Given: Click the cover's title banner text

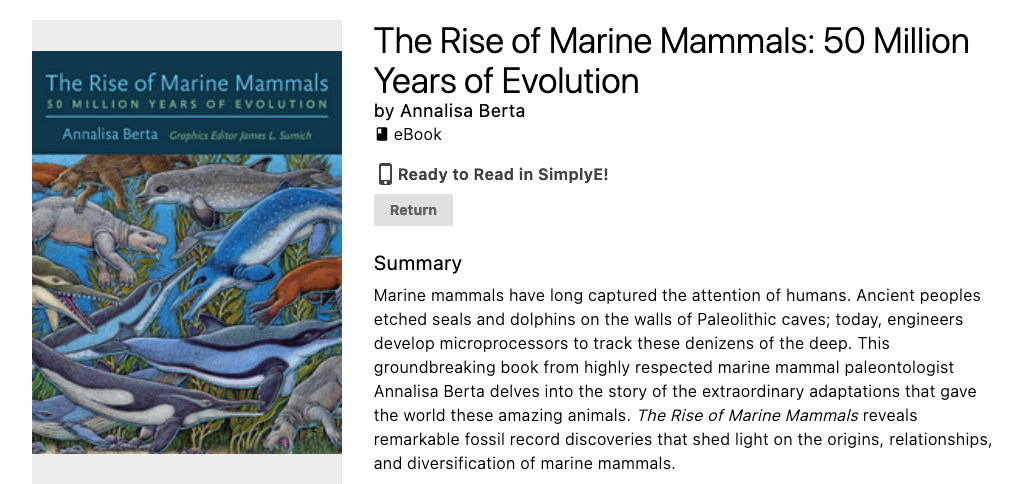Looking at the screenshot, I should (187, 83).
